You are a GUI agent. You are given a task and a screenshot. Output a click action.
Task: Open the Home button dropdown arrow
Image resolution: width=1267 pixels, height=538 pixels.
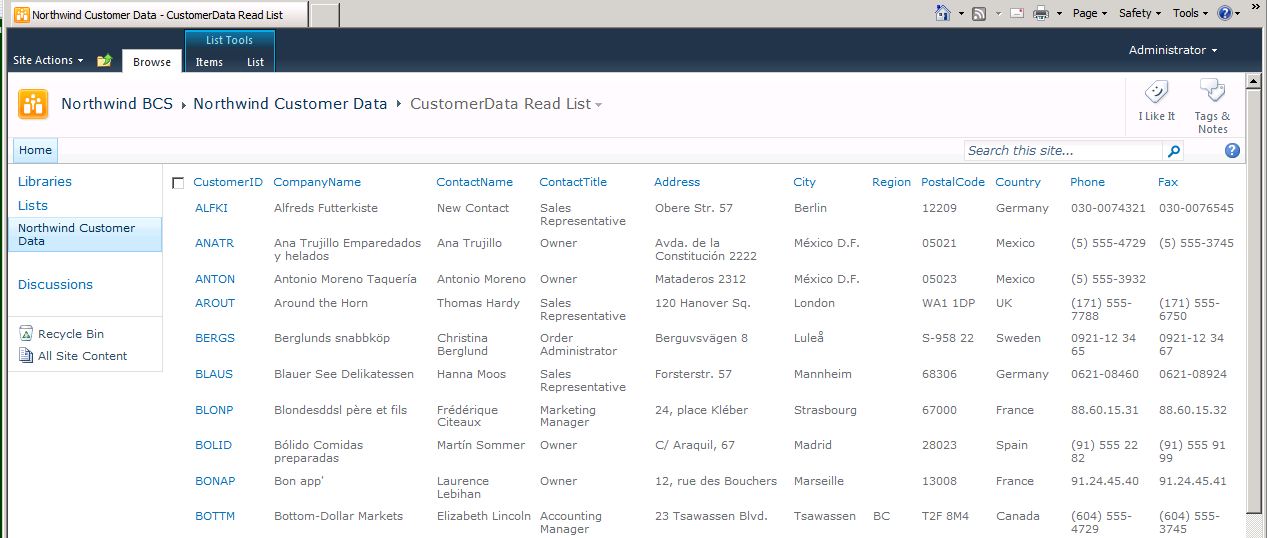coord(961,14)
